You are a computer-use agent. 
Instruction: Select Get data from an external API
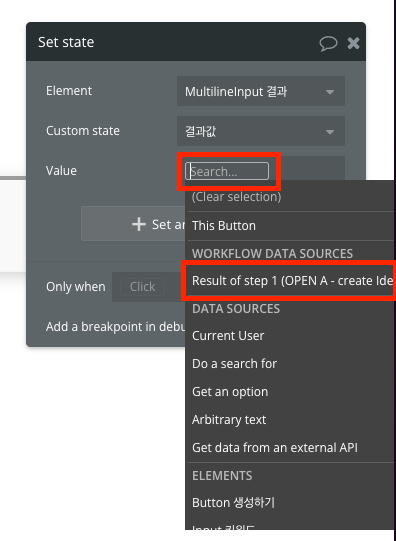click(275, 448)
